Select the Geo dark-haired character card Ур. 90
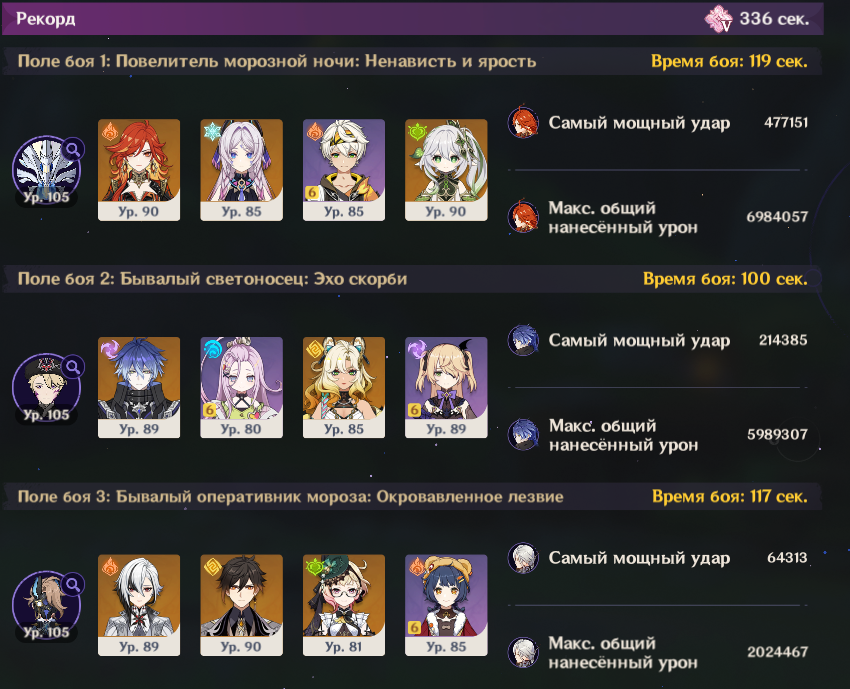 [241, 605]
